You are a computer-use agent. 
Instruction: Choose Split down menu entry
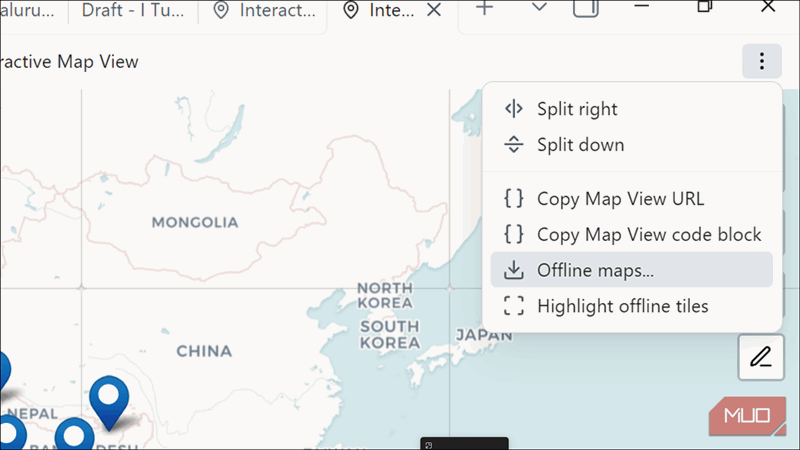pos(632,145)
